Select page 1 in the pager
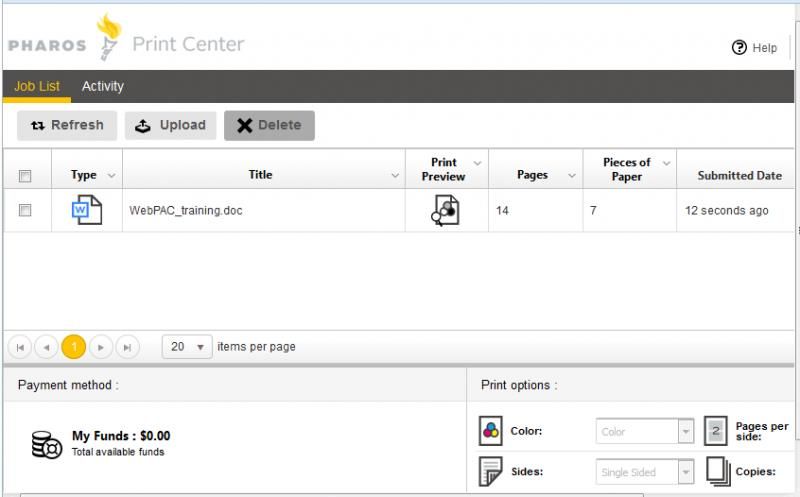The width and height of the screenshot is (800, 497). click(73, 347)
